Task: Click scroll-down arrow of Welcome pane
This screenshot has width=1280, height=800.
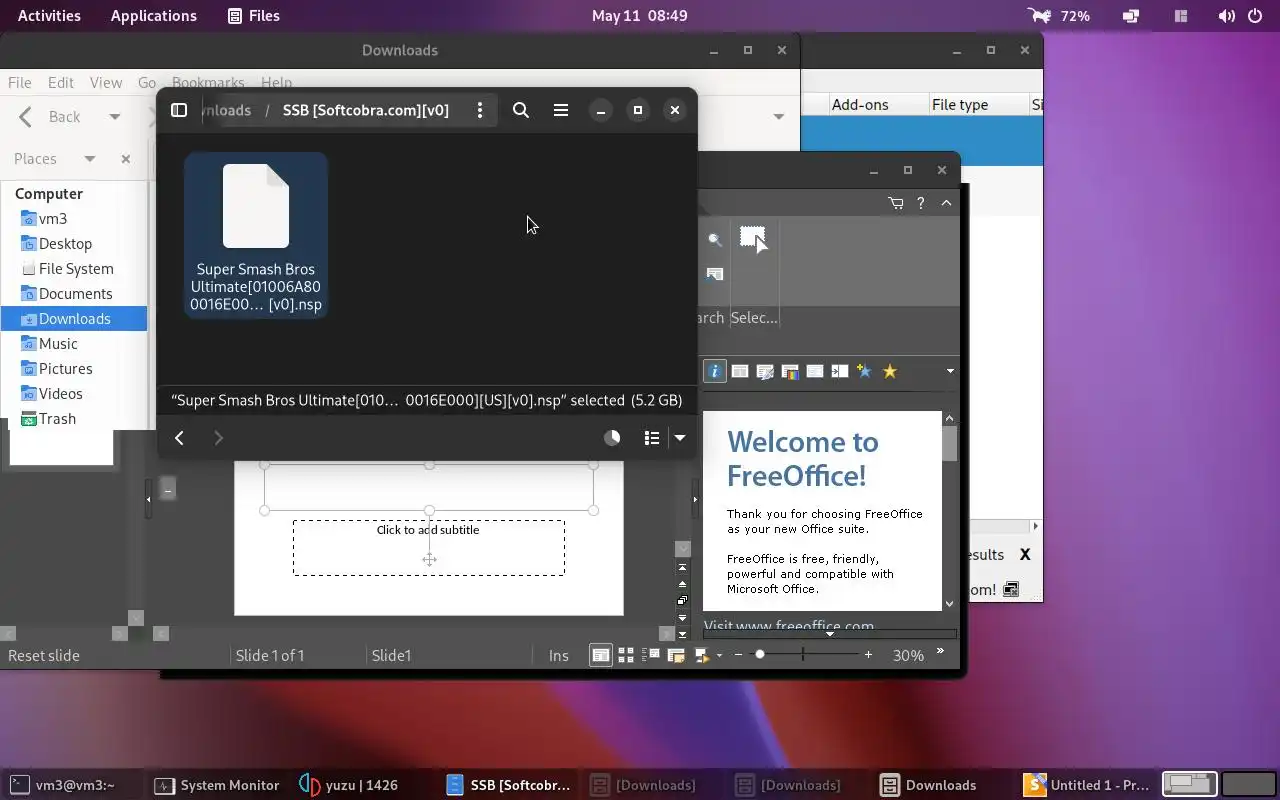Action: click(950, 604)
